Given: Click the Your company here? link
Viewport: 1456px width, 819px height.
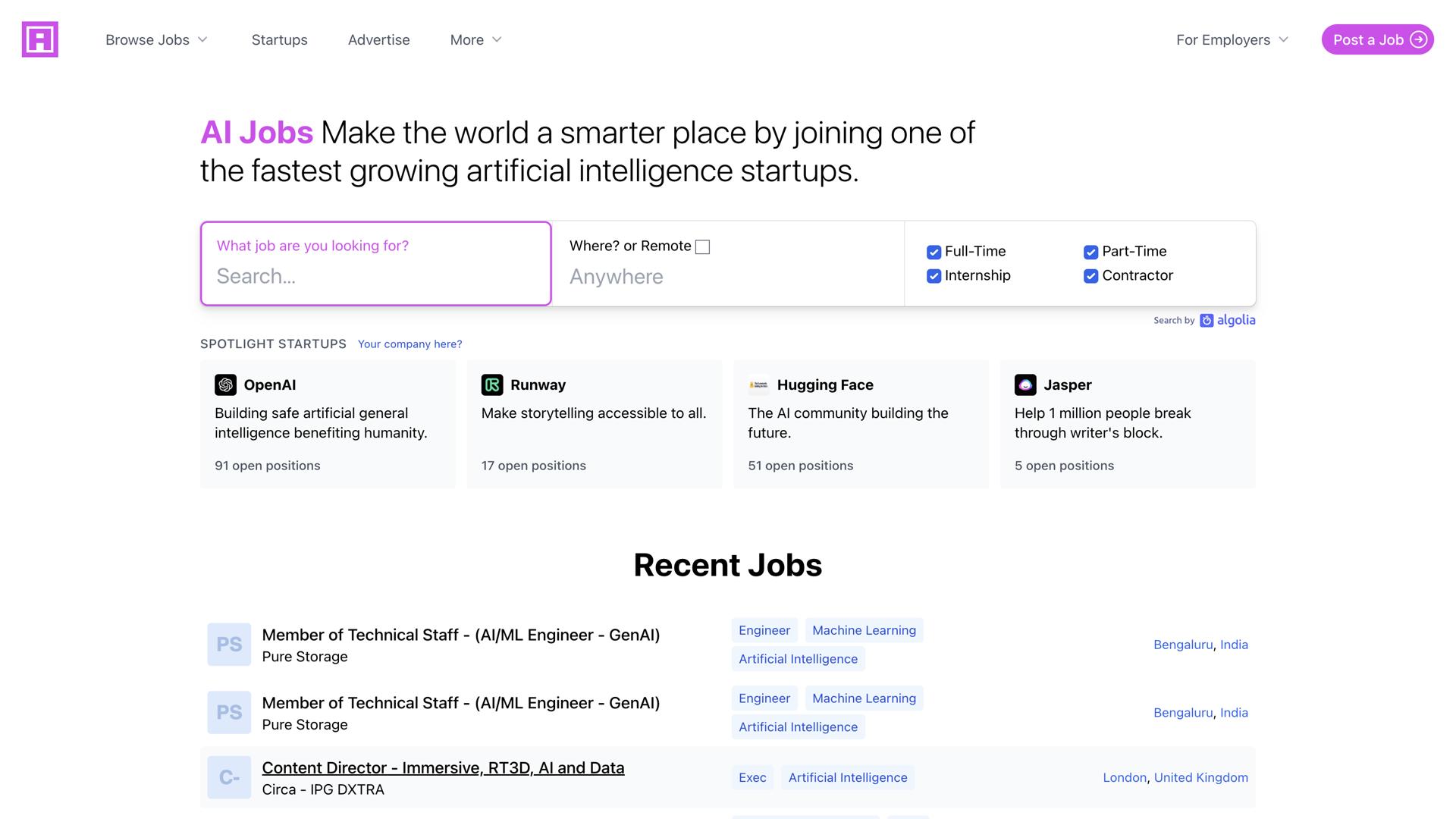Looking at the screenshot, I should pyautogui.click(x=409, y=344).
